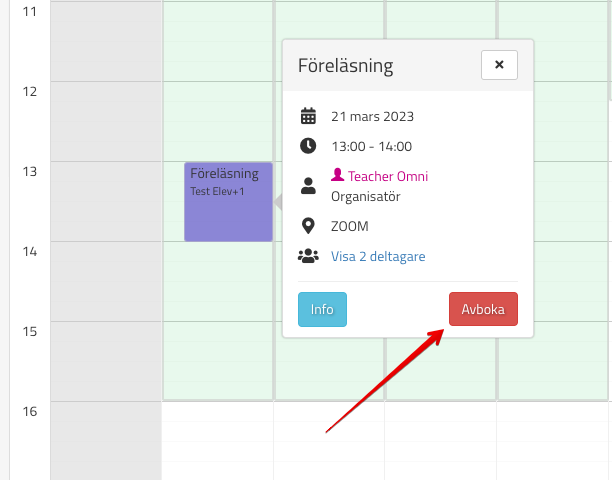Click the location pin icon beside ZOOM

click(308, 226)
